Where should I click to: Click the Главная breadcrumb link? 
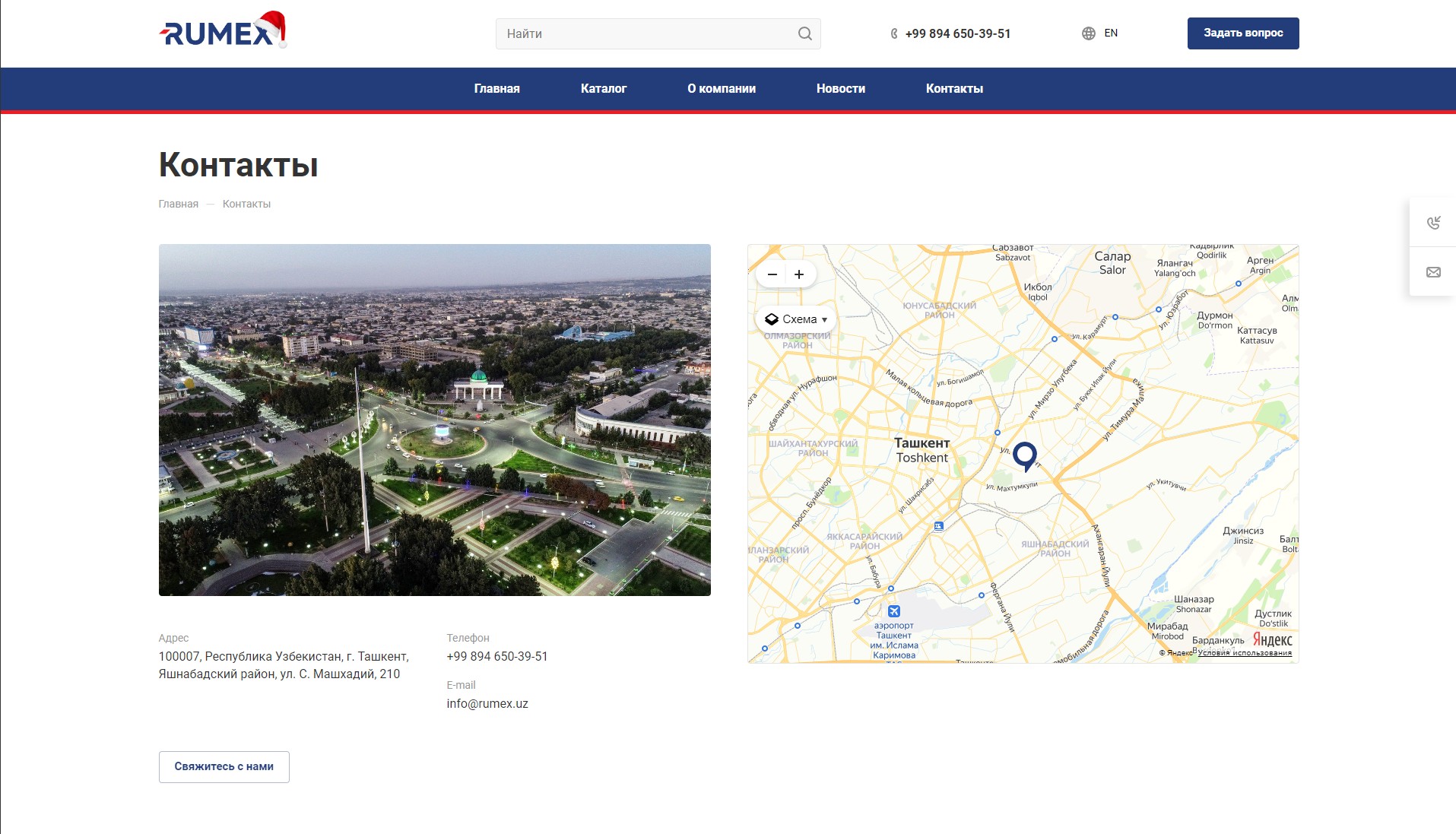coord(179,204)
